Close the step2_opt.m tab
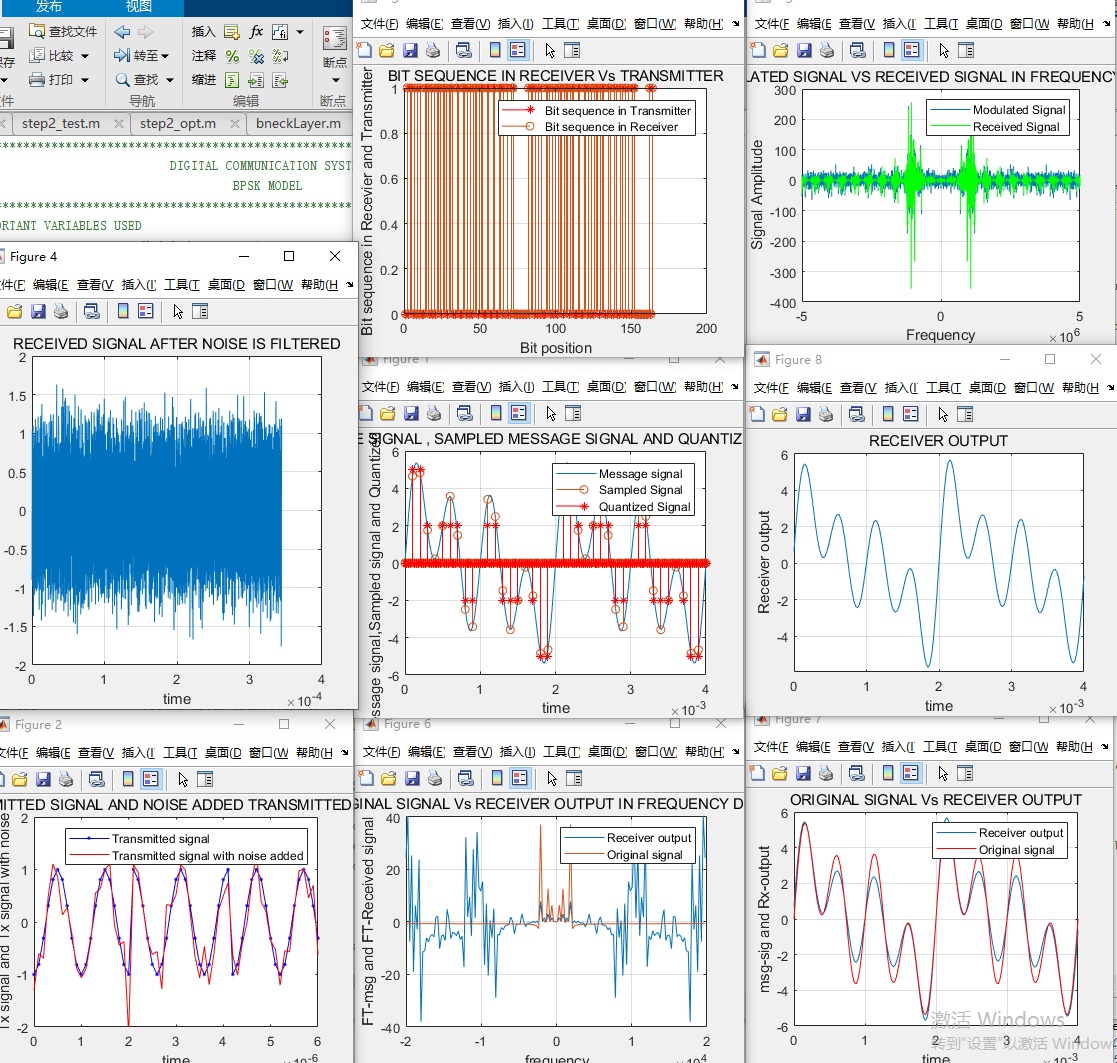This screenshot has width=1117, height=1063. [x=235, y=124]
